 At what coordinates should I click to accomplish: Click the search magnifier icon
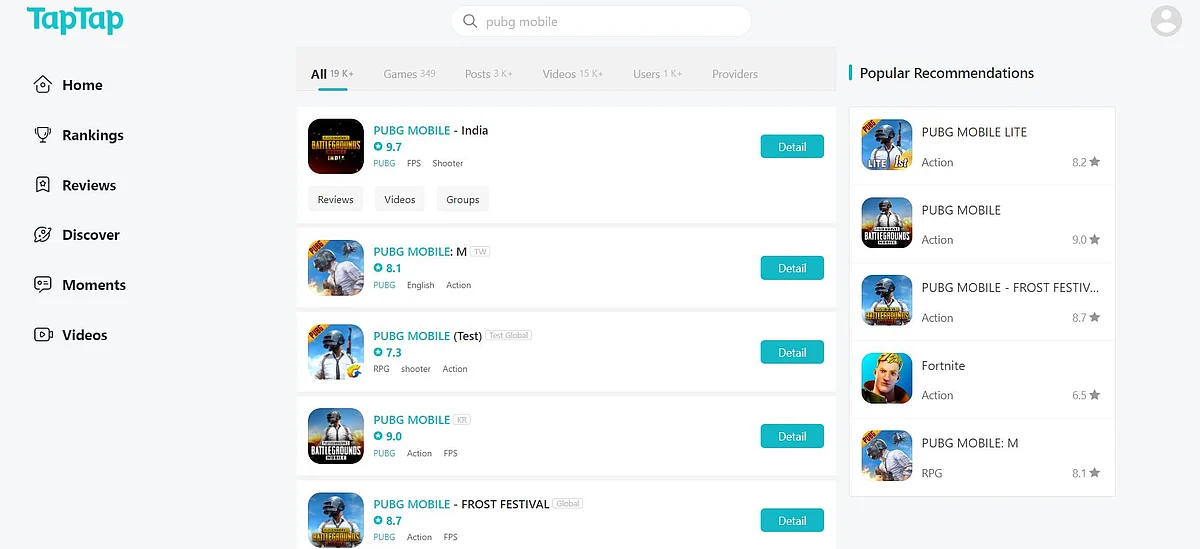pos(470,21)
